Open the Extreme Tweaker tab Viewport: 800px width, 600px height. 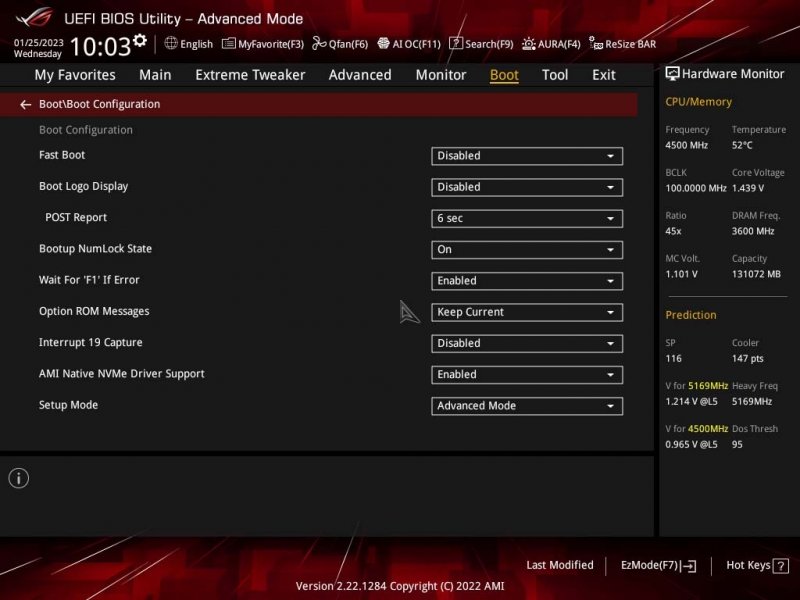250,75
